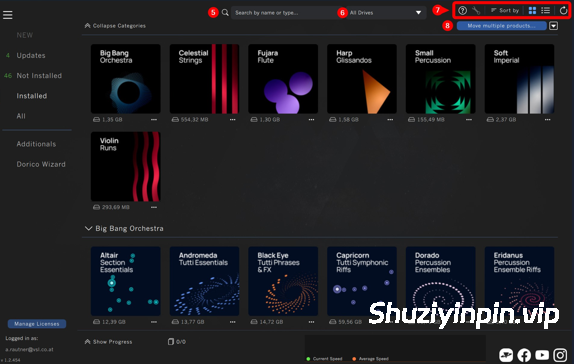The height and width of the screenshot is (364, 574).
Task: Click the logged-in email a.rautner@vsl.co.at
Action: tap(29, 350)
